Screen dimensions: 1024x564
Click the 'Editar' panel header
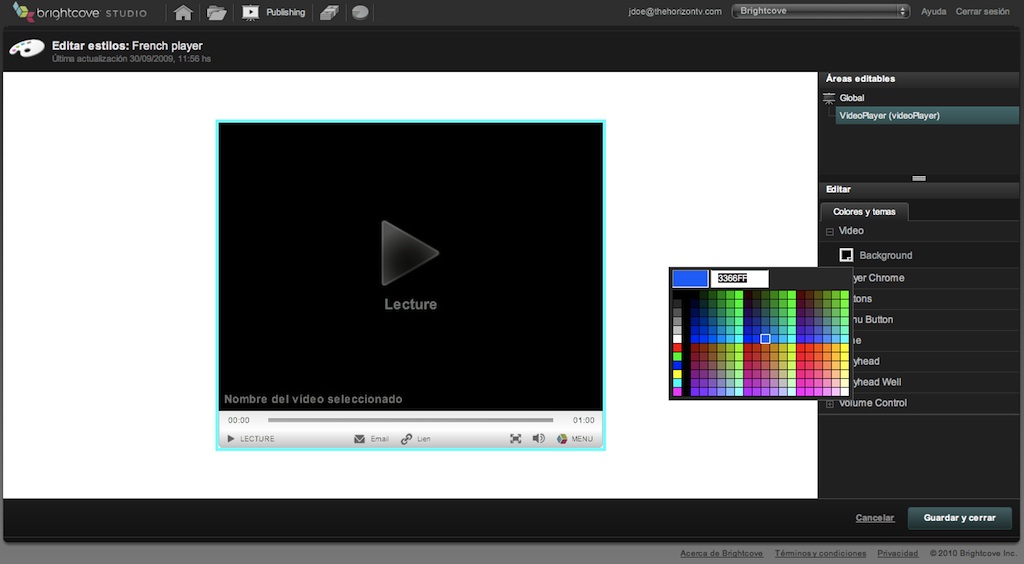[x=919, y=189]
